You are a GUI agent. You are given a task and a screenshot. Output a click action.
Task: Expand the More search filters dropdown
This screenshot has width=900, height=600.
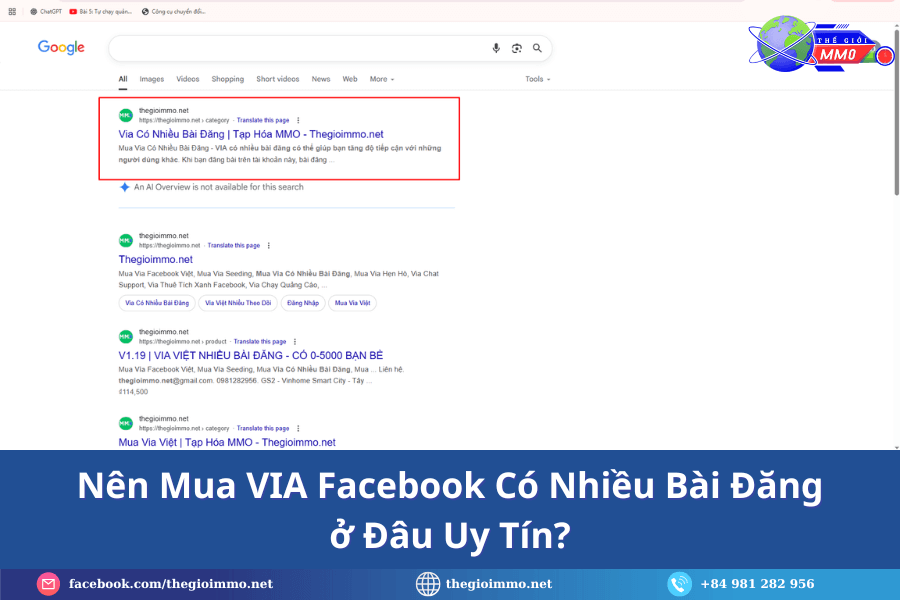tap(381, 79)
